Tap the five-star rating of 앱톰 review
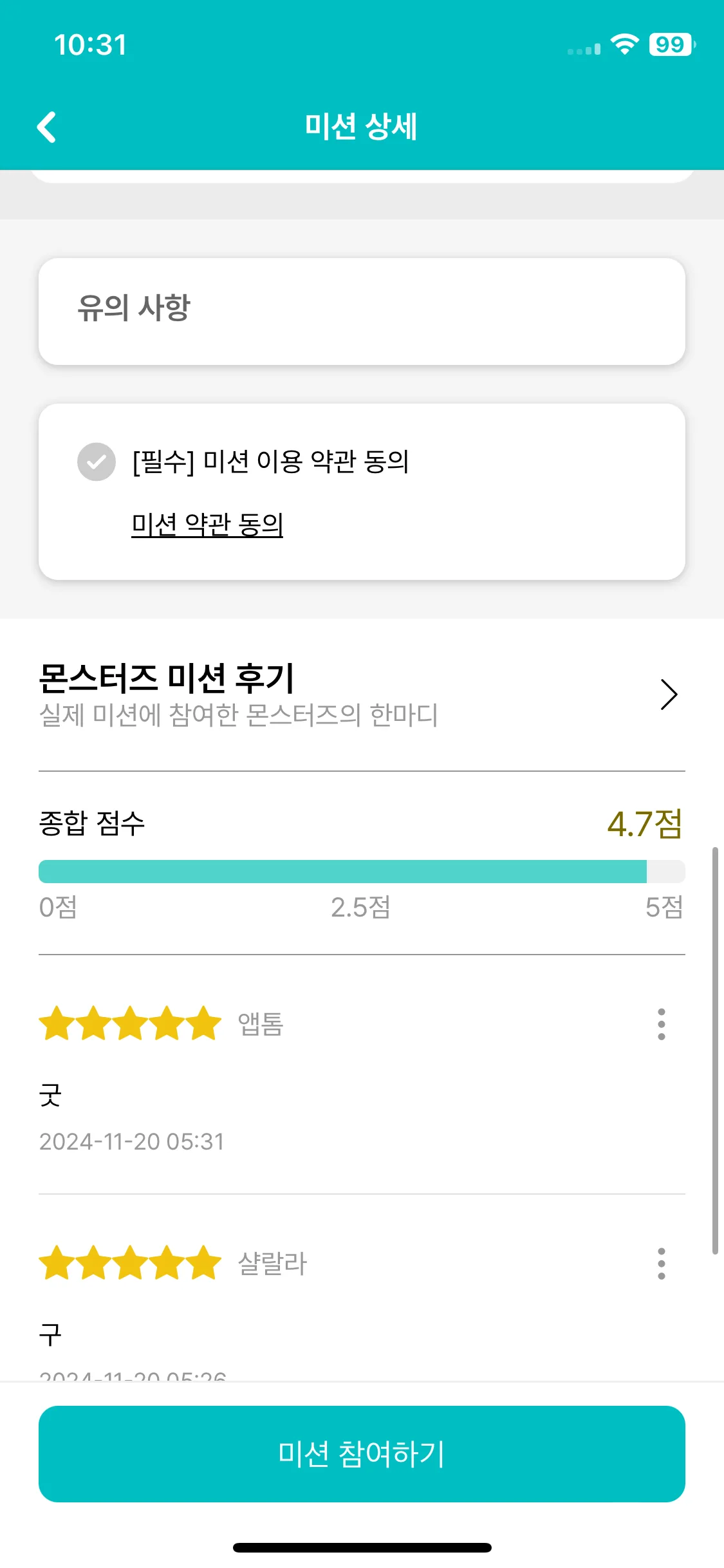This screenshot has width=724, height=1568. coord(130,1023)
